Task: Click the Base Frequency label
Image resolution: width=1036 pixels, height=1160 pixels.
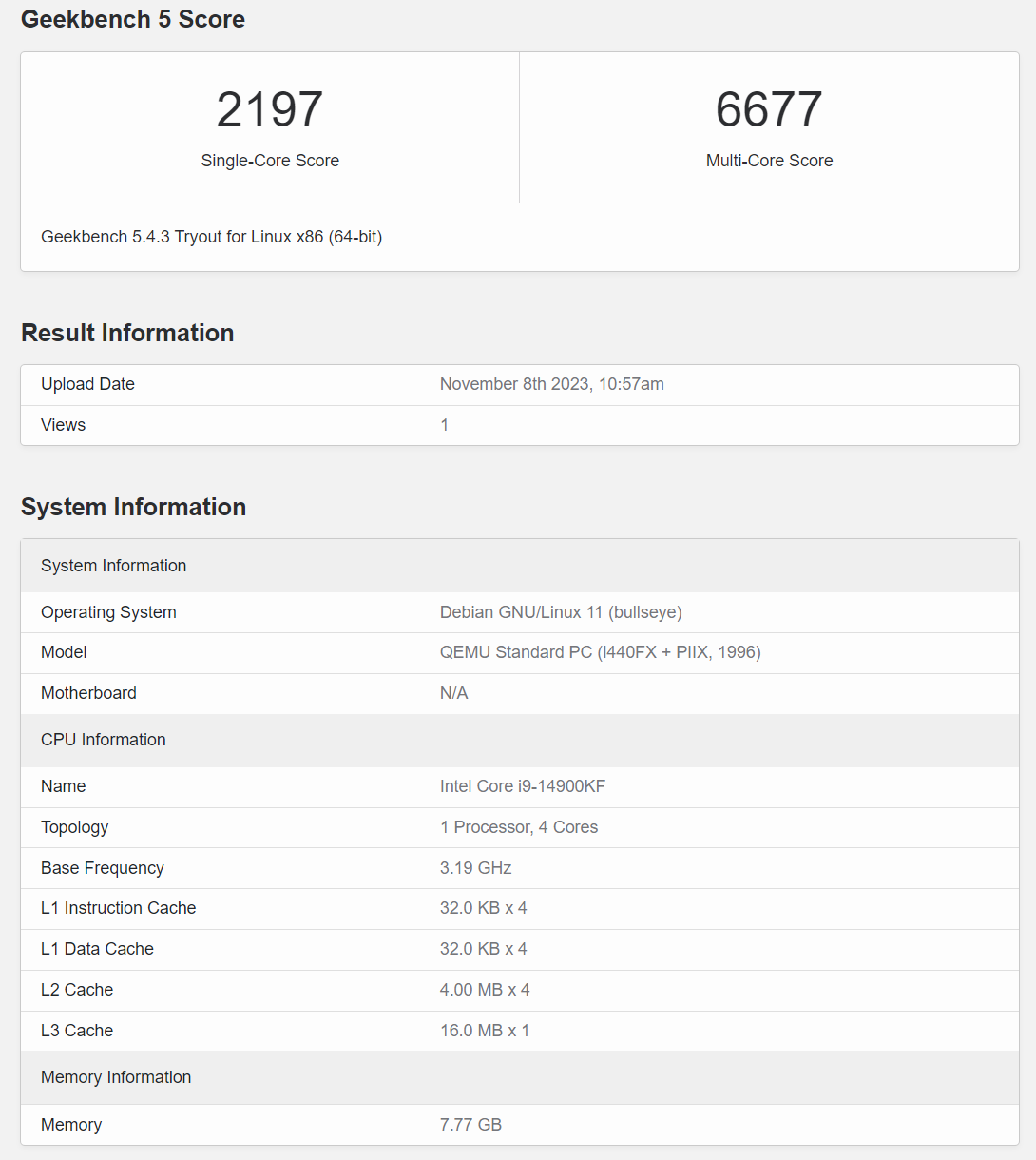Action: coord(102,868)
